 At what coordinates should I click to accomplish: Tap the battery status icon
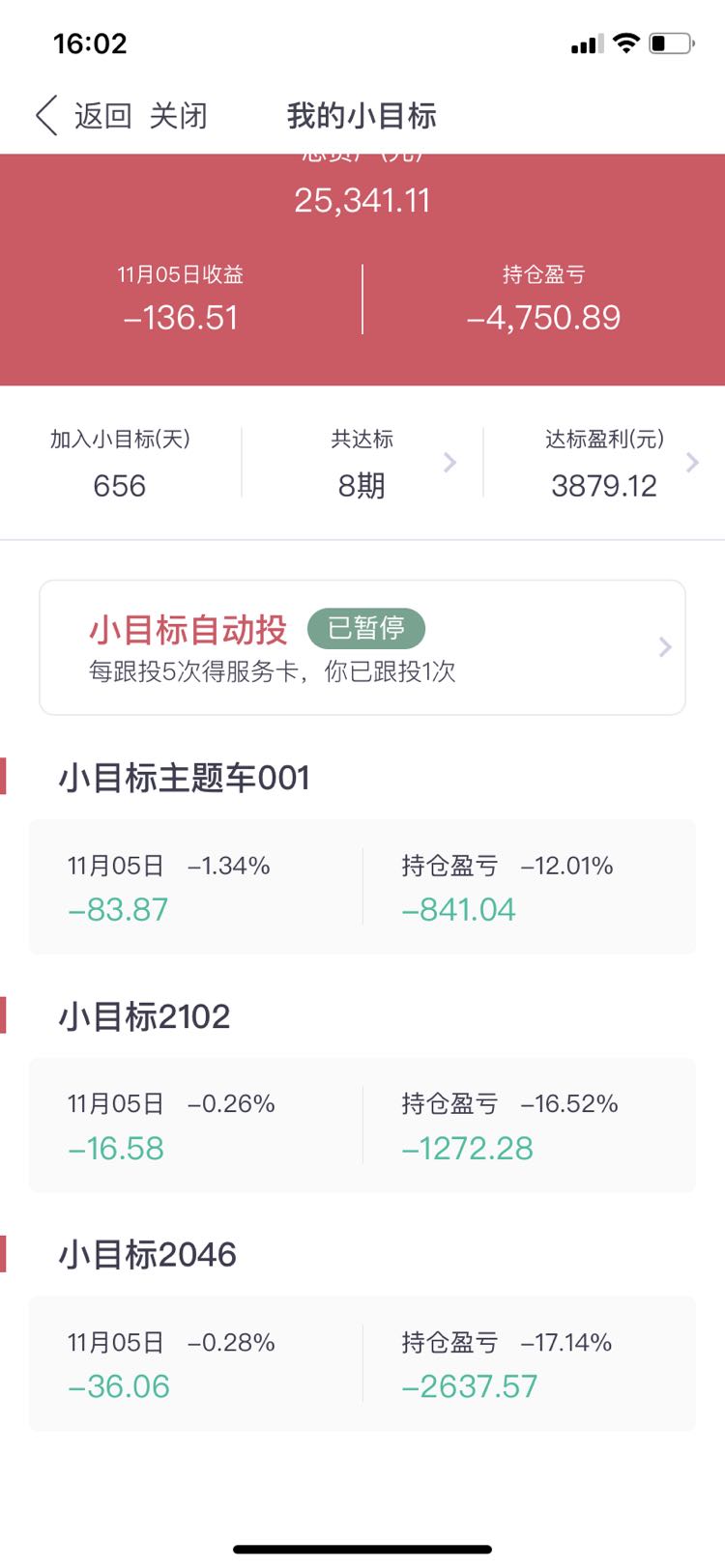672,43
